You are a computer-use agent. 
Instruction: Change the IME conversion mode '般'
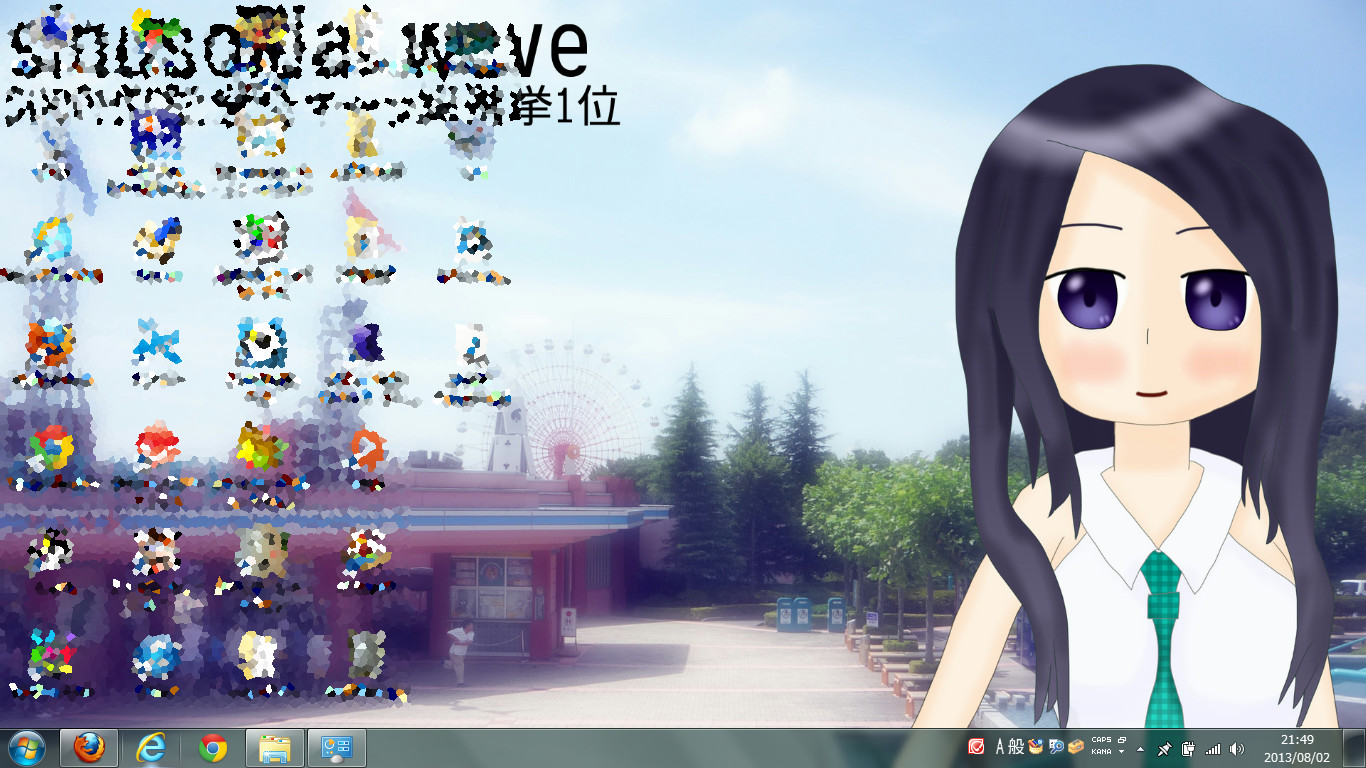pos(1016,747)
